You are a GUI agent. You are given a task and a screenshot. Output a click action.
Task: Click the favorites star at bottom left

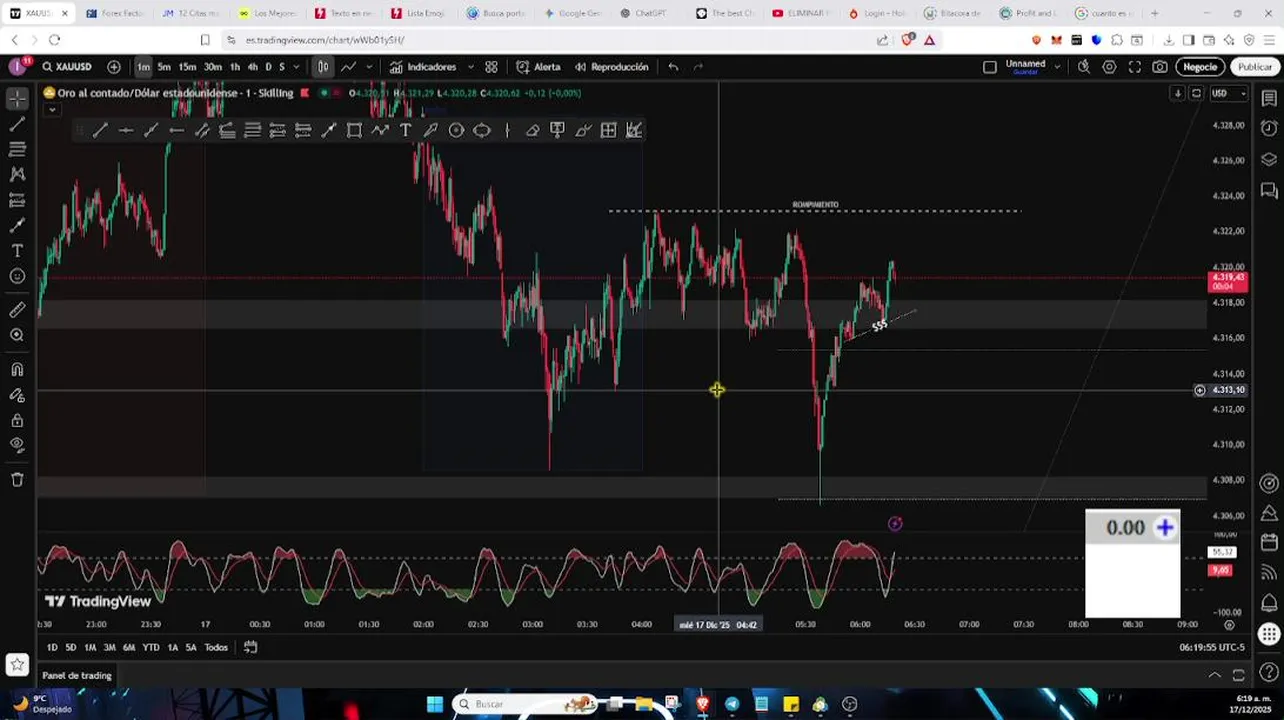pyautogui.click(x=17, y=664)
